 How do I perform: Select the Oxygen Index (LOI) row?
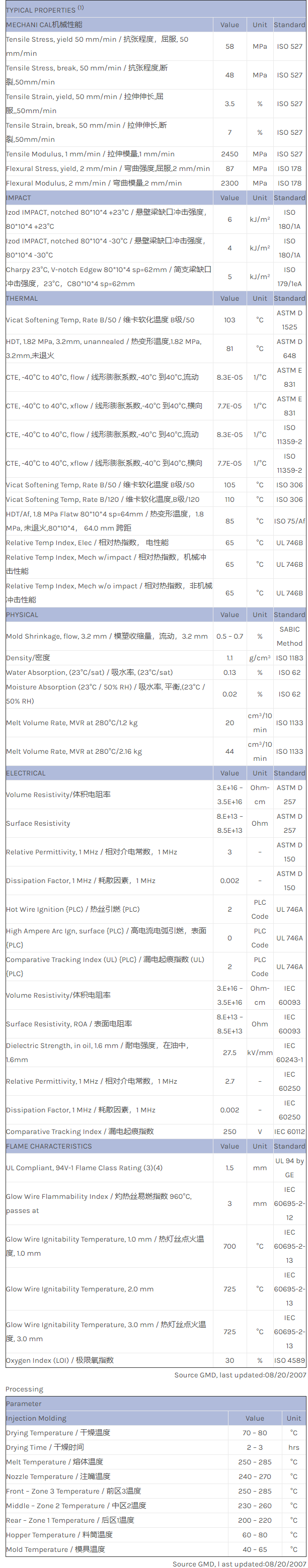pos(60,1360)
